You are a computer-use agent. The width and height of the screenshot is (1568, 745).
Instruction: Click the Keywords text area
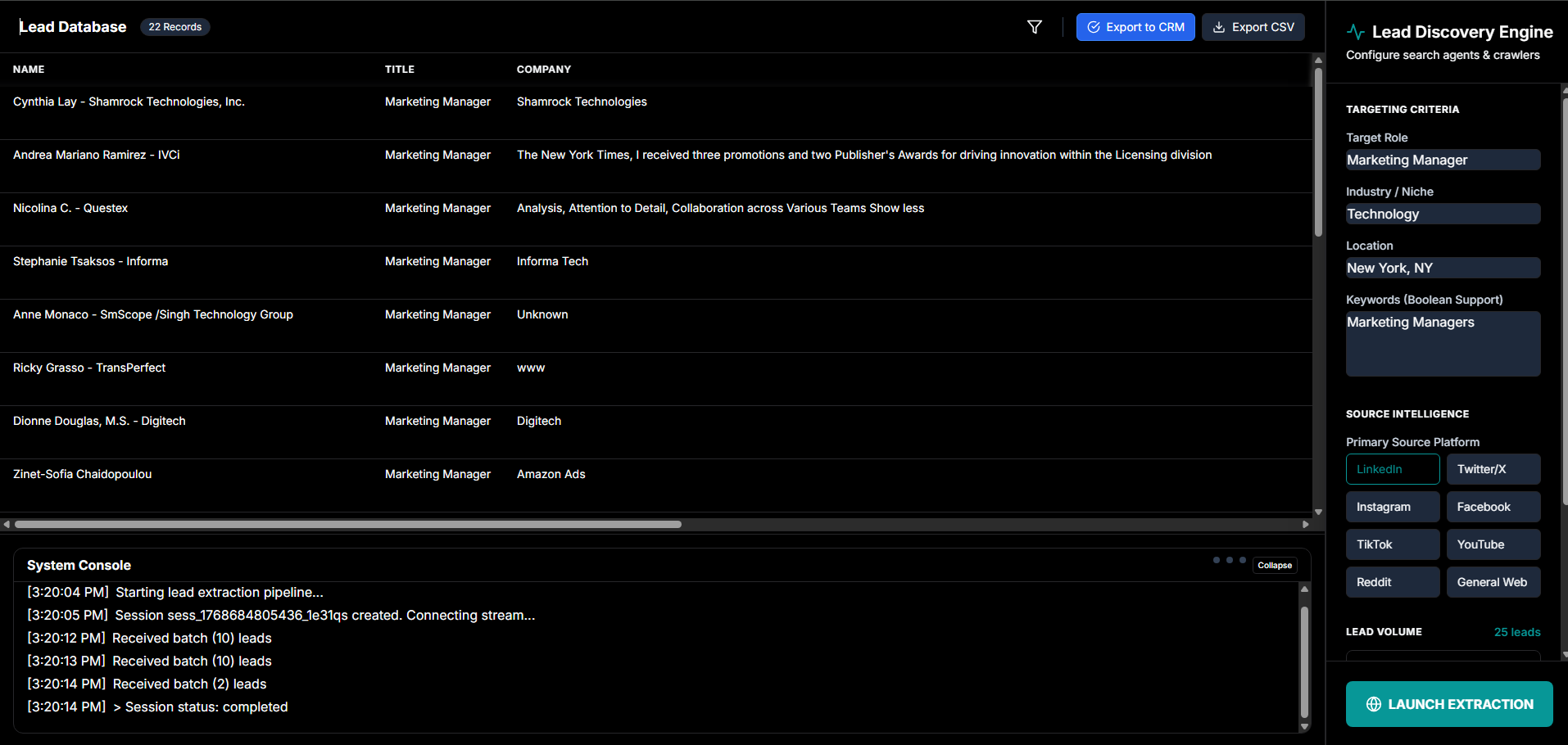coord(1442,344)
